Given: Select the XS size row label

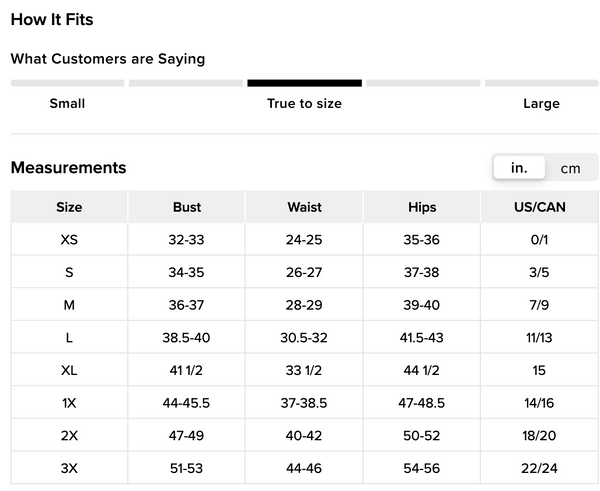Looking at the screenshot, I should pyautogui.click(x=69, y=240).
